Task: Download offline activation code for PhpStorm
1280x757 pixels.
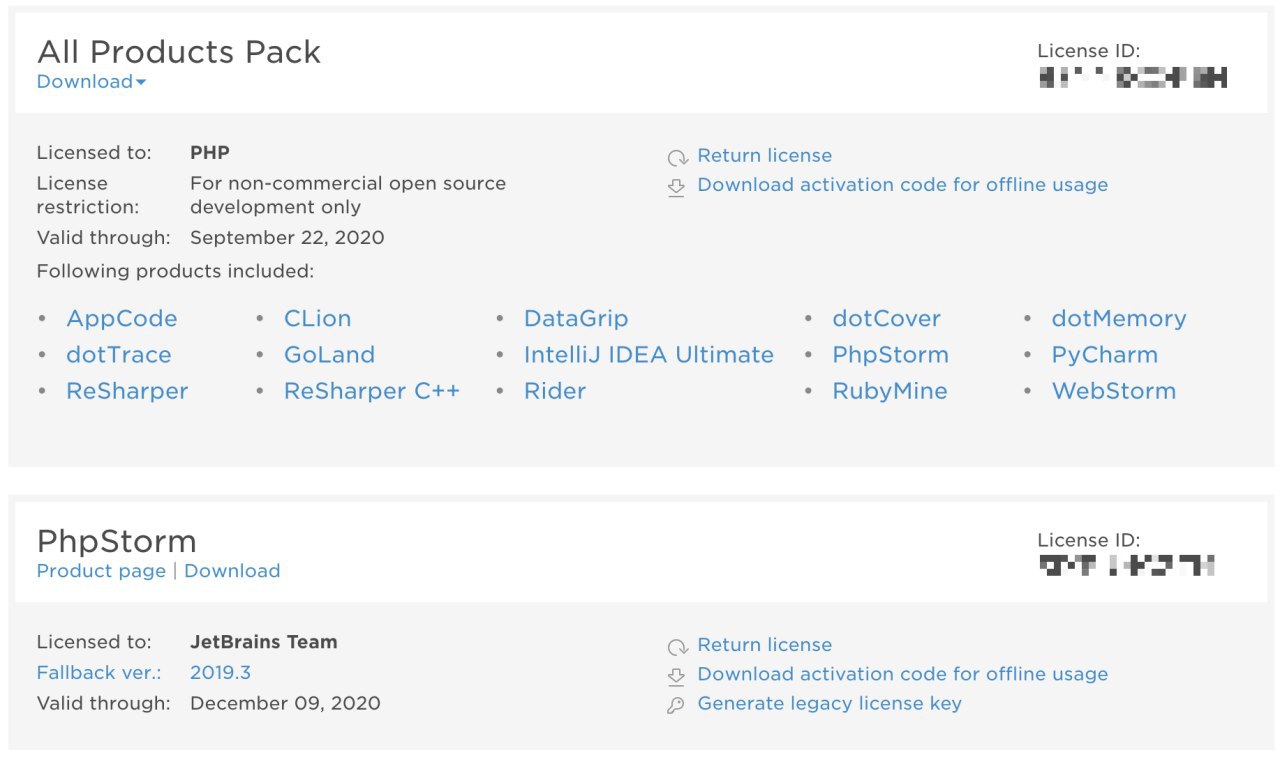Action: (x=902, y=674)
